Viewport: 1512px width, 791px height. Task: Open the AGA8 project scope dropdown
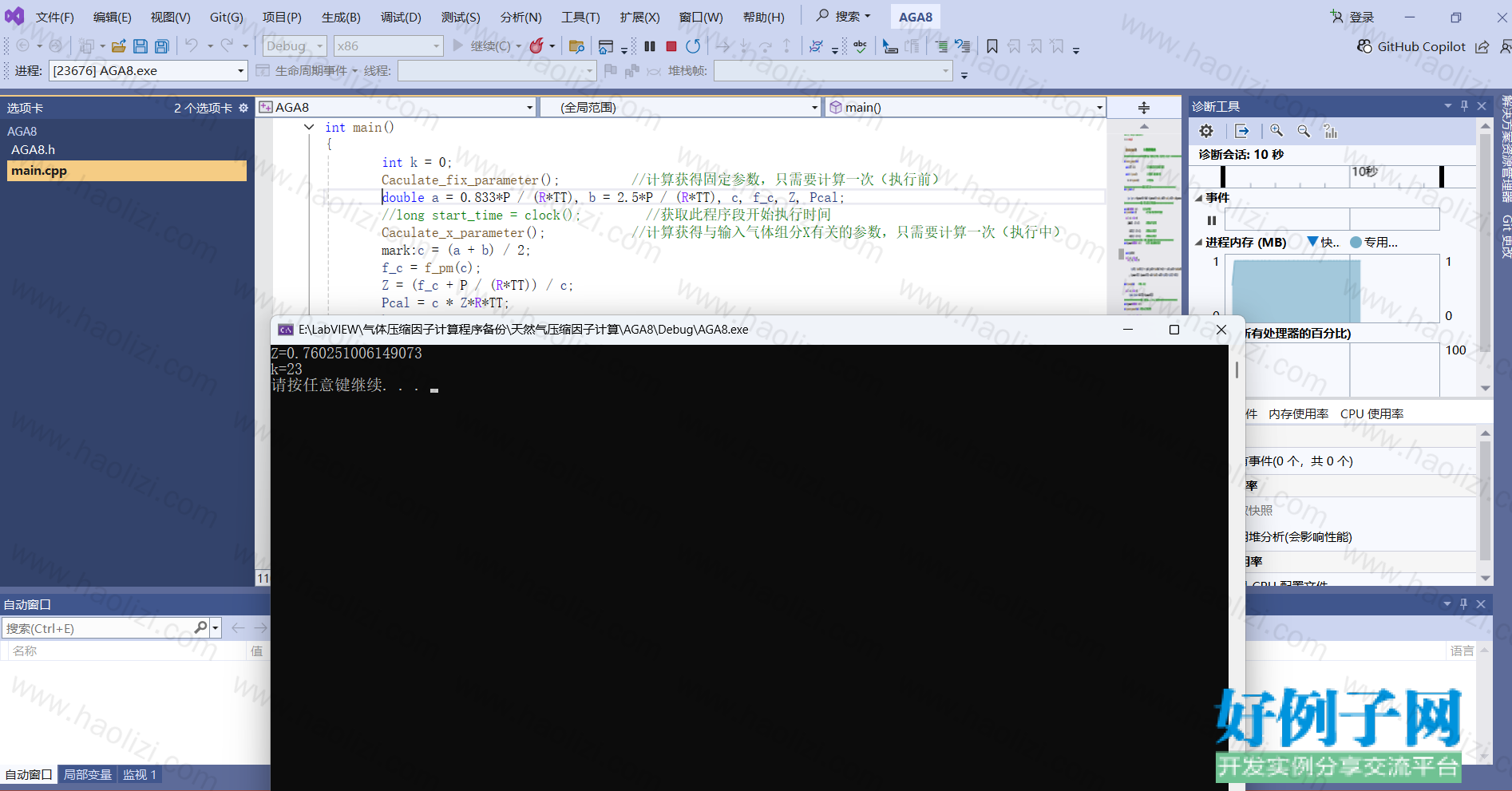pos(396,108)
